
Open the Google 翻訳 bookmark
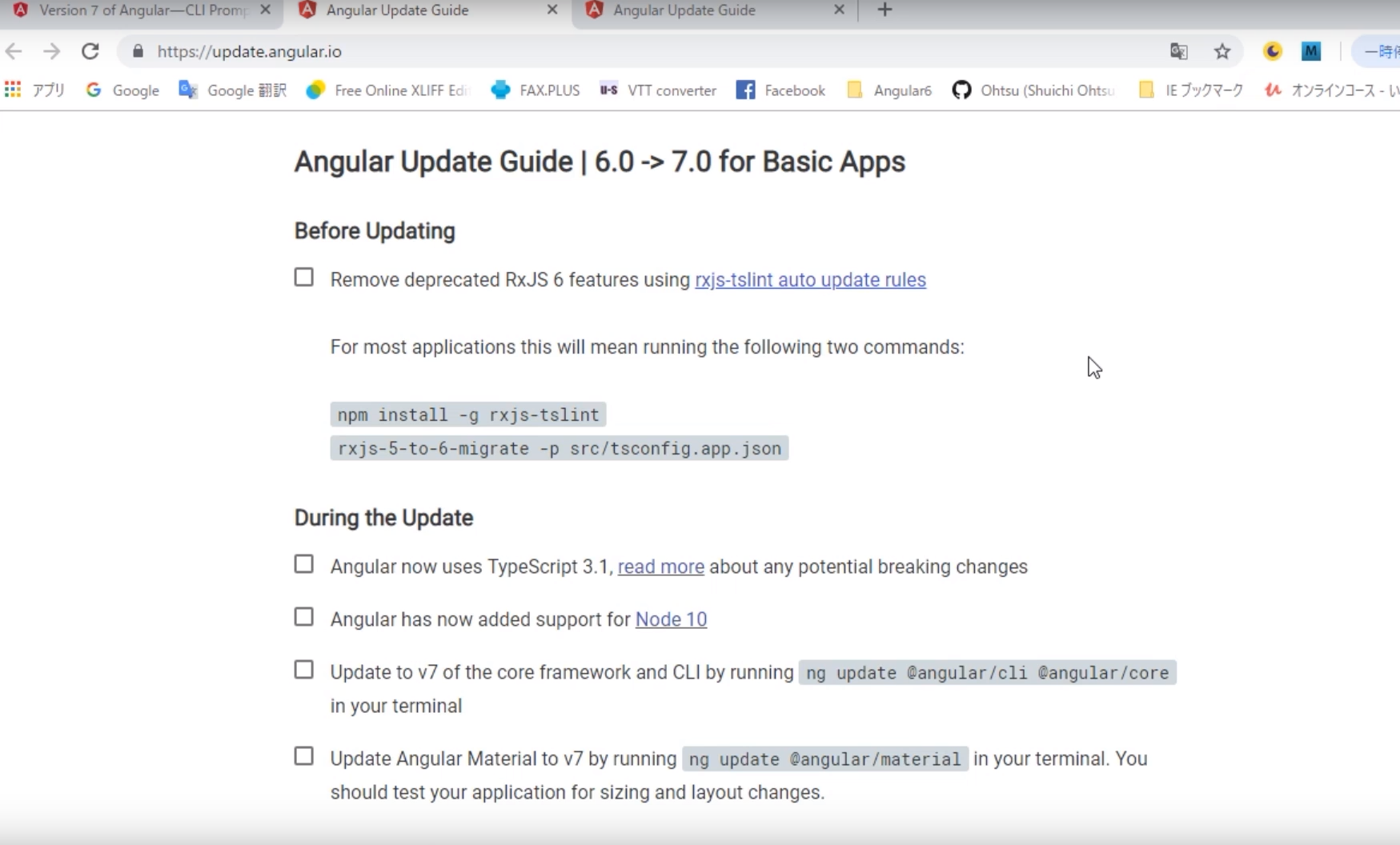(x=232, y=90)
